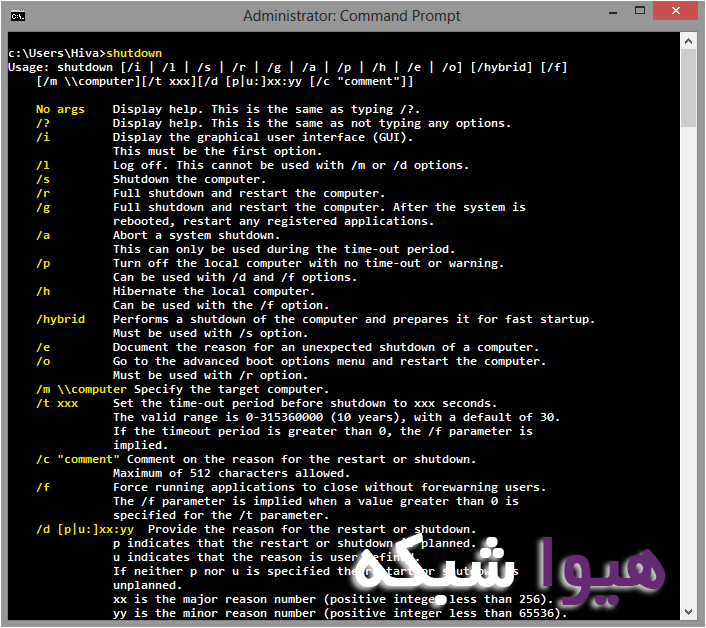Click the '/t xxx' option label

coord(56,403)
